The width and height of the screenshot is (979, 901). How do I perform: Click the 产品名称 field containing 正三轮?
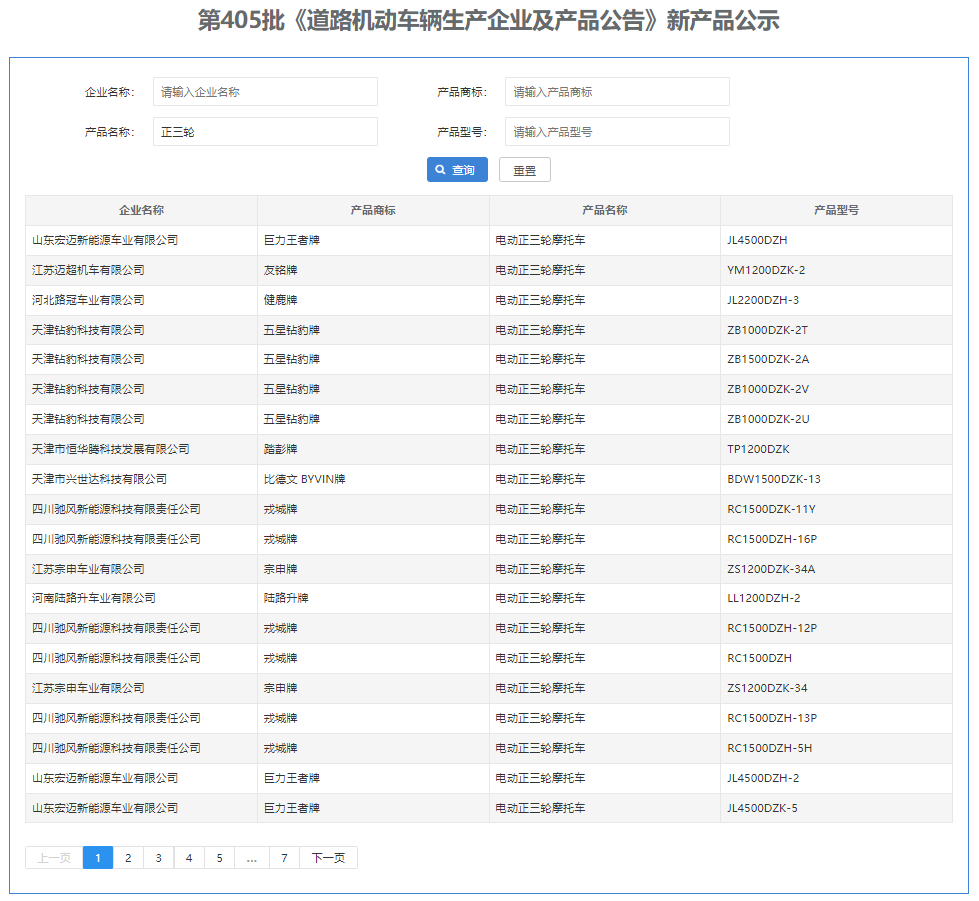[x=265, y=131]
